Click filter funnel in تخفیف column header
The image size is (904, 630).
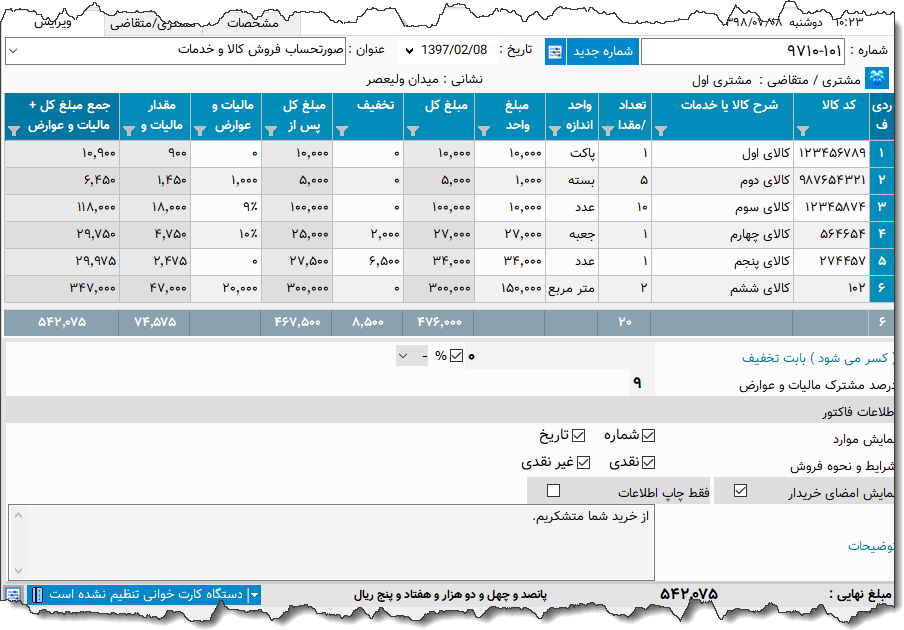pyautogui.click(x=341, y=130)
